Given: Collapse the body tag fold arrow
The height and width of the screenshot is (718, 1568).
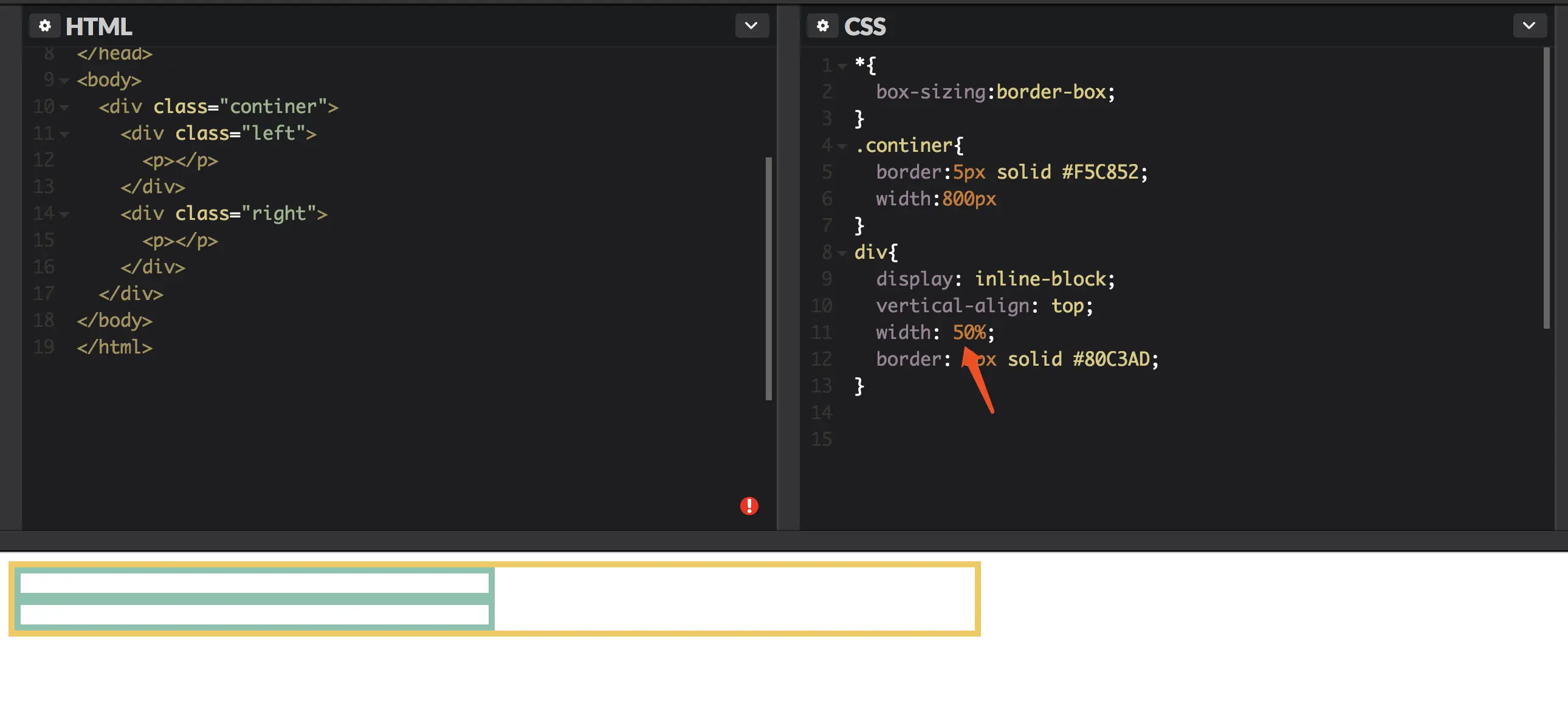Looking at the screenshot, I should (64, 80).
